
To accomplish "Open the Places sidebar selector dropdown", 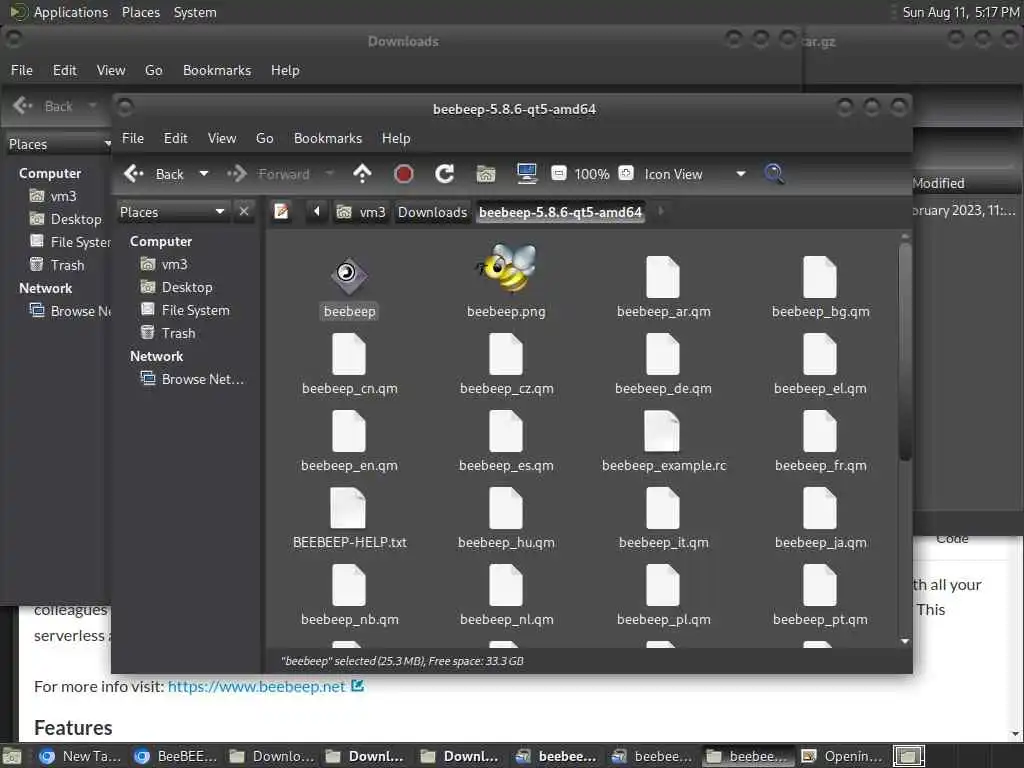I will 172,212.
